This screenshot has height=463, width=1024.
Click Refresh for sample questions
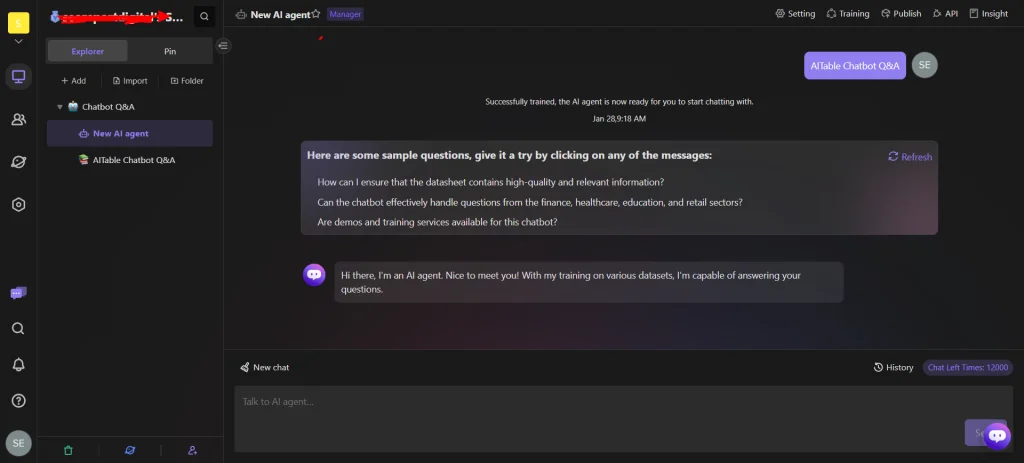coord(910,157)
